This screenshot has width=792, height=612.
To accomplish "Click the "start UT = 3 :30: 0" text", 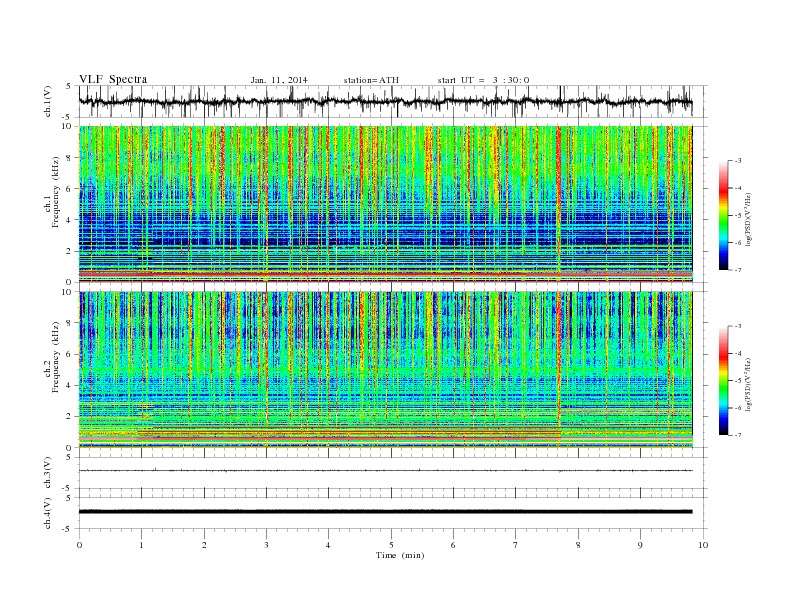I will pyautogui.click(x=483, y=80).
